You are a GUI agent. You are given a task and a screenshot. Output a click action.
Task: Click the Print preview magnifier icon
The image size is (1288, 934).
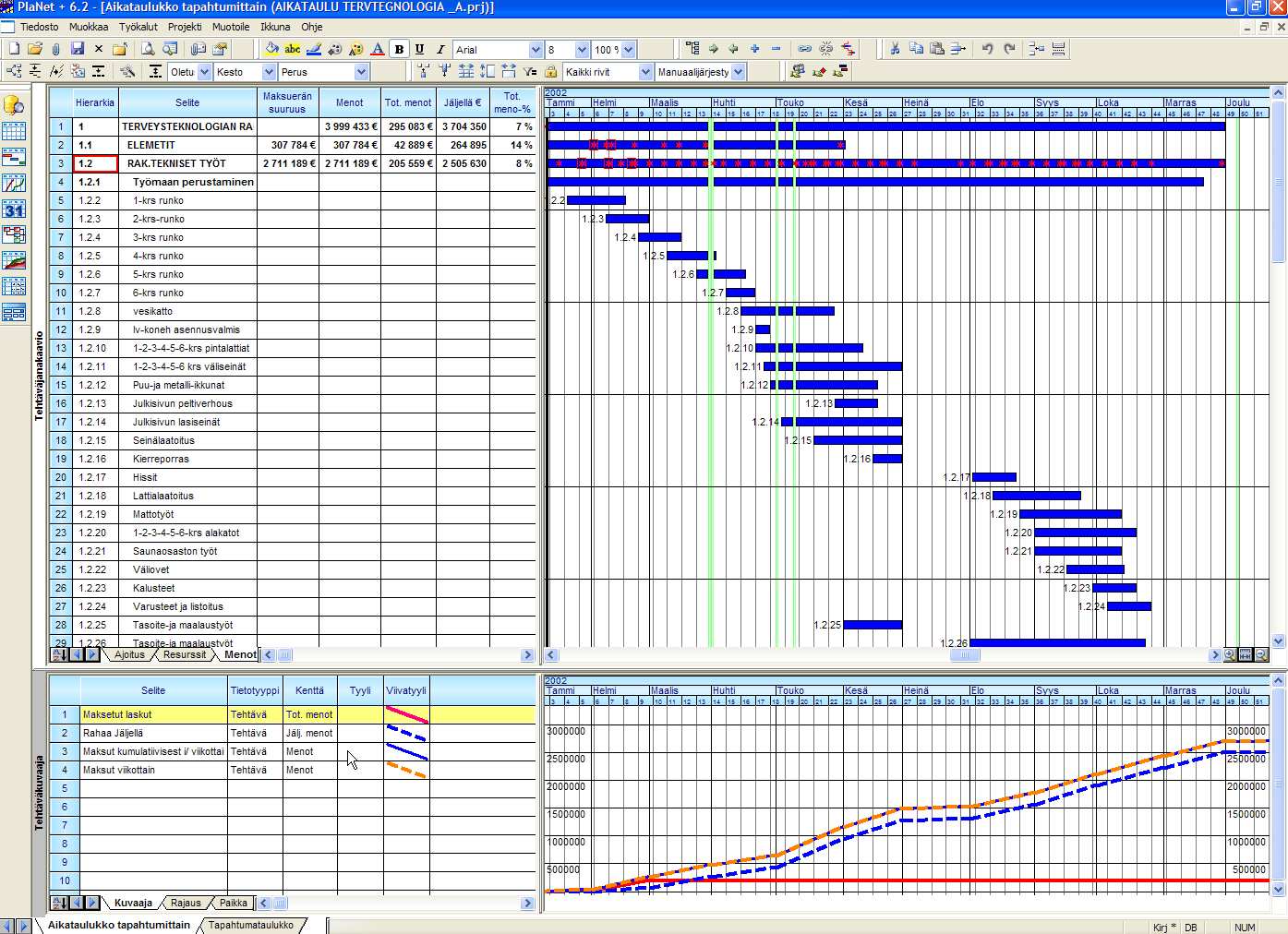pyautogui.click(x=148, y=49)
